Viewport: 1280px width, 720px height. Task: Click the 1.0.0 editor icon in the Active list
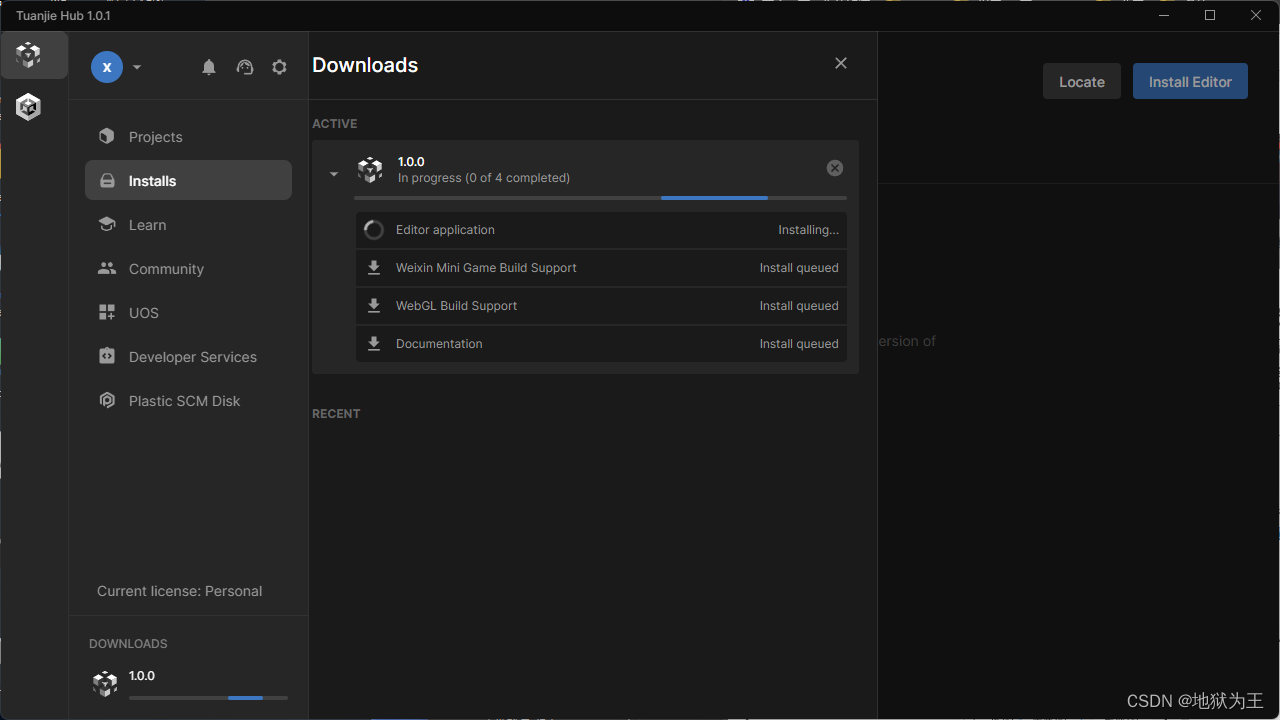click(x=371, y=170)
